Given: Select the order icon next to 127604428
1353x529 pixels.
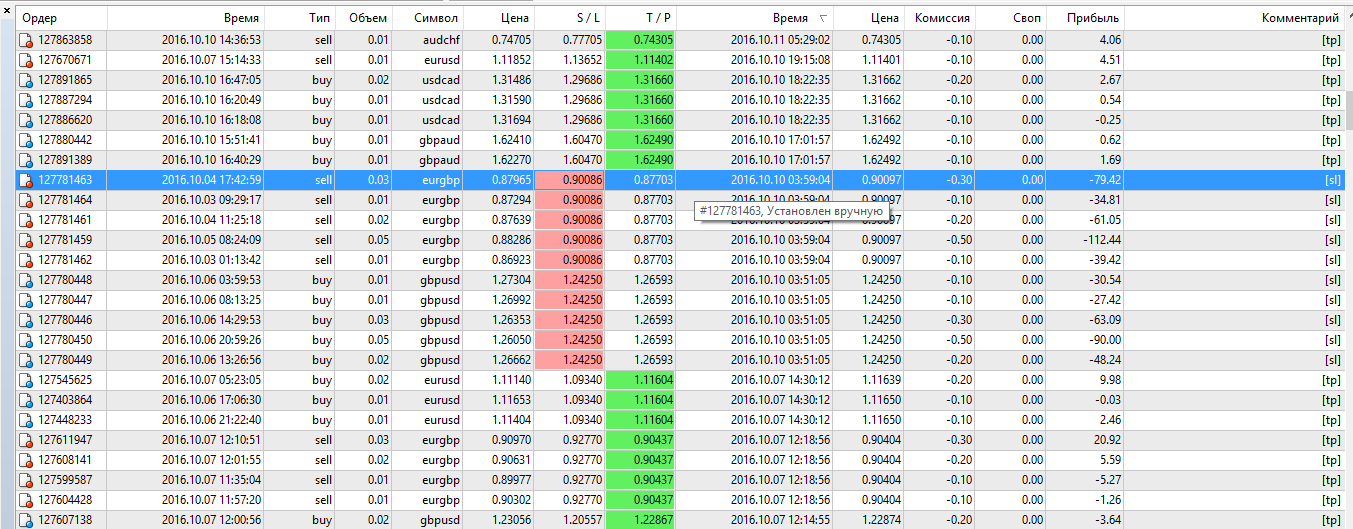Looking at the screenshot, I should pos(27,500).
